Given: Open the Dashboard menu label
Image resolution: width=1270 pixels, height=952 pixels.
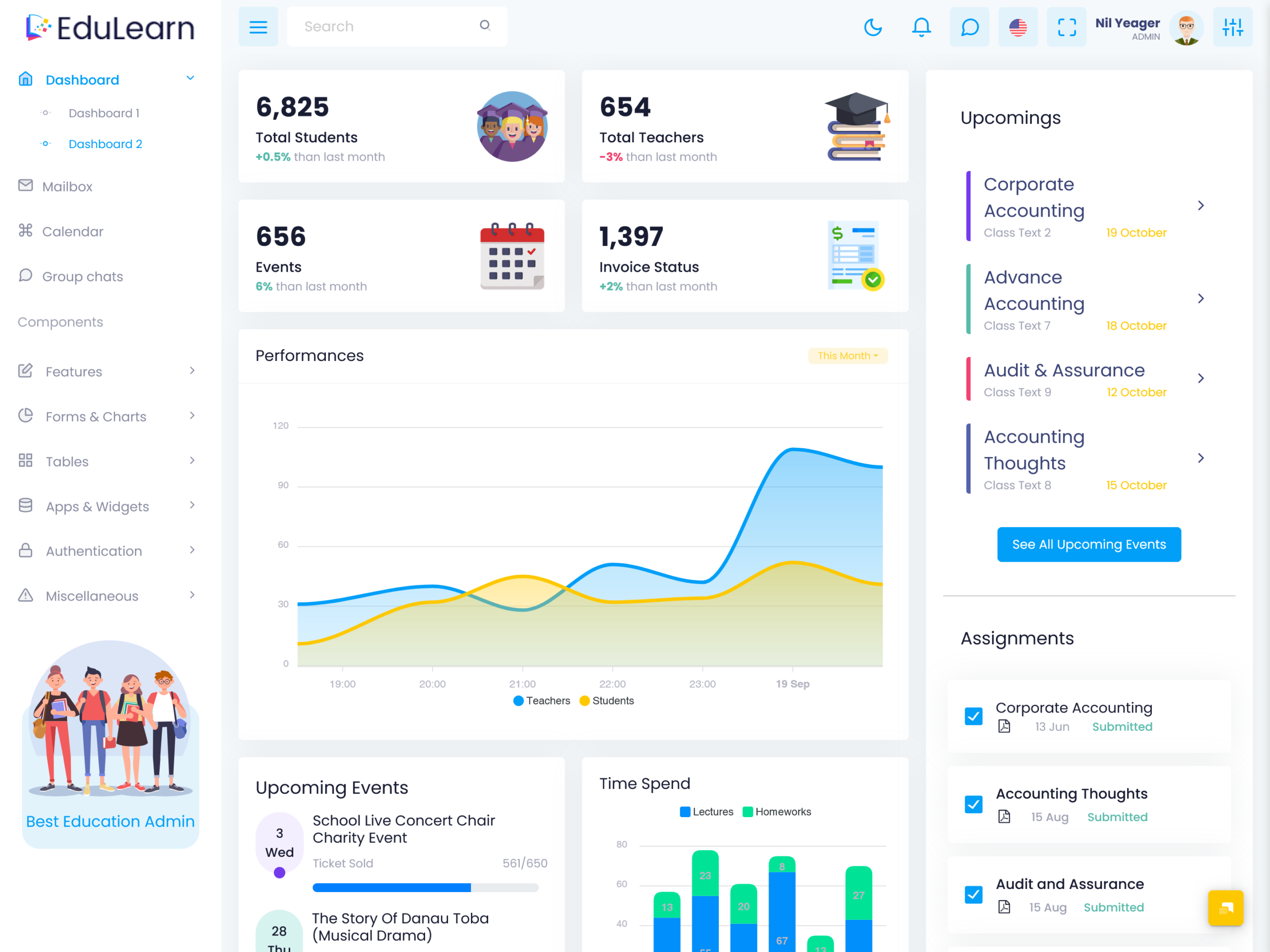Looking at the screenshot, I should tap(83, 80).
